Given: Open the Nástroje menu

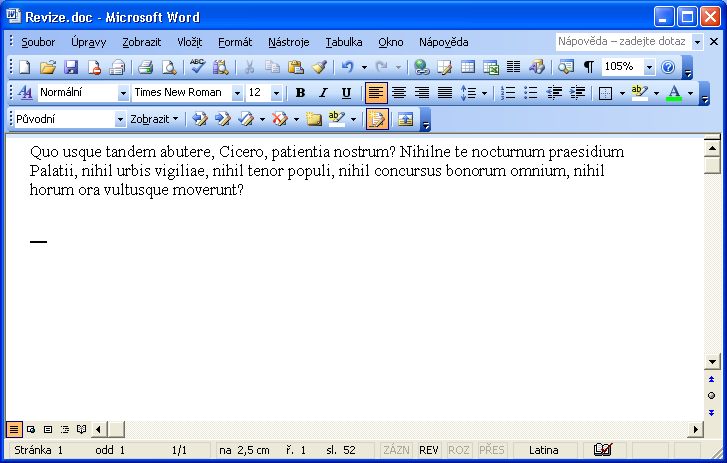Looking at the screenshot, I should (x=288, y=42).
